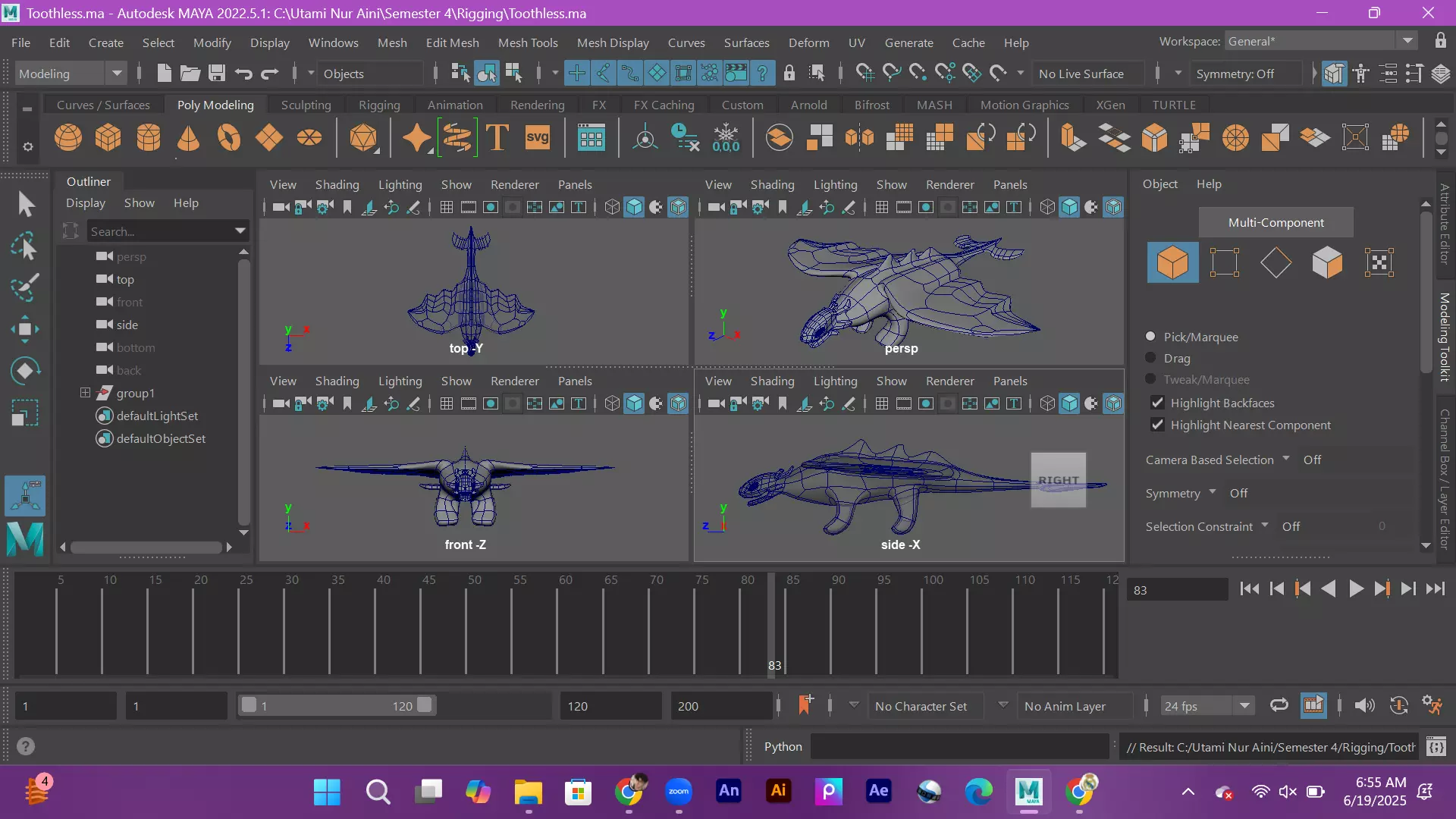
Task: Activate the Paint selection tool
Action: point(25,287)
